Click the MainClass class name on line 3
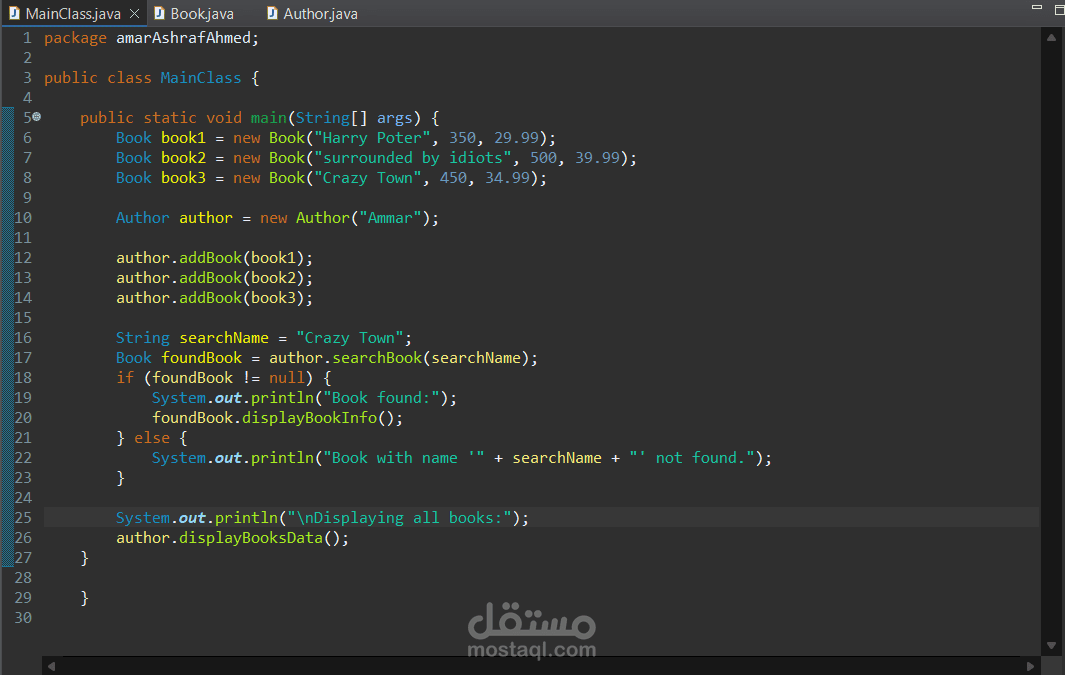1065x675 pixels. [200, 78]
